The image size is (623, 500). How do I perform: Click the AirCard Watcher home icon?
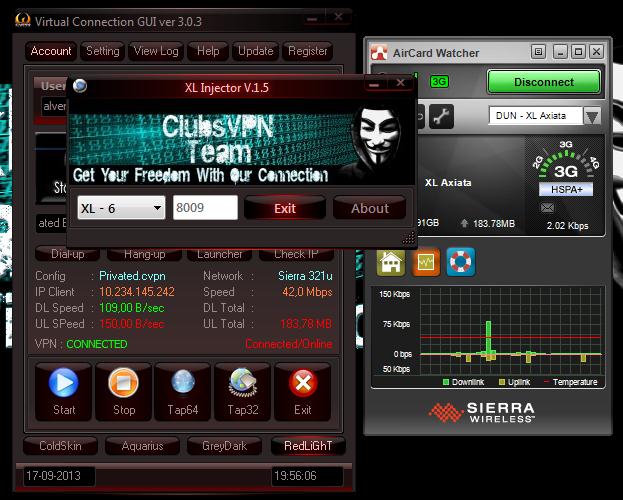click(x=391, y=262)
